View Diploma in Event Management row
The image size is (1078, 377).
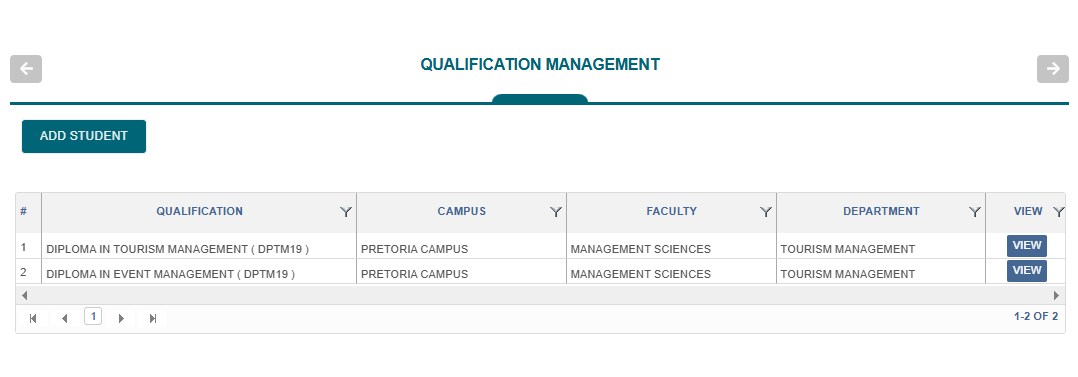tap(1026, 270)
